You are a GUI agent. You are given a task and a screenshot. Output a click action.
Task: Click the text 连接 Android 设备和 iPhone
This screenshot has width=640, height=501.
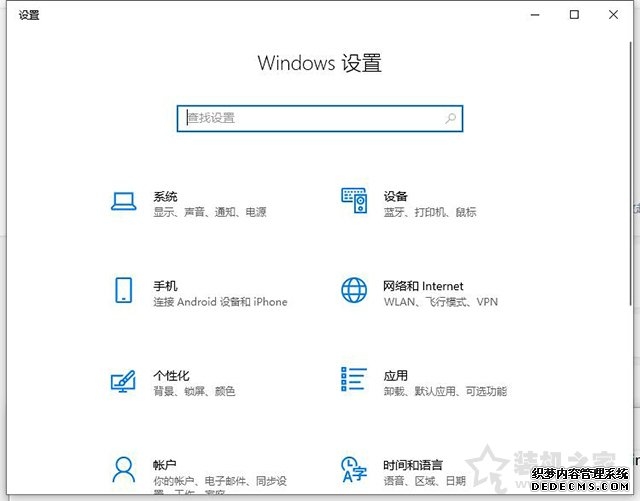pos(220,302)
